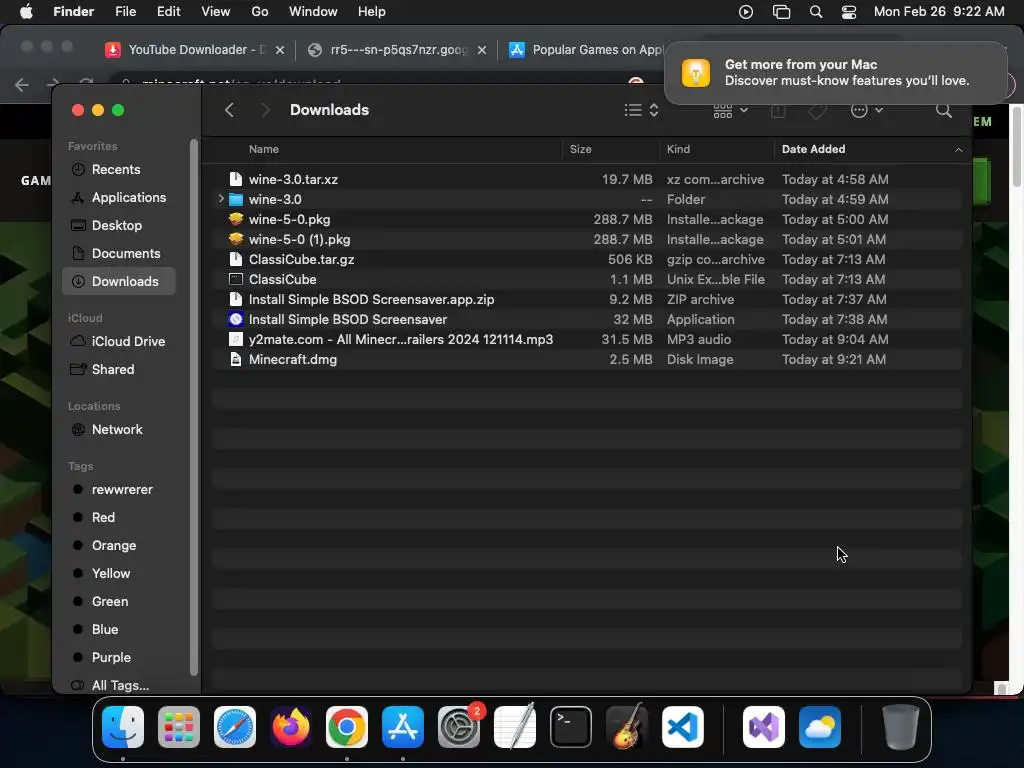Click the Stage Manager menu bar icon
The width and height of the screenshot is (1024, 768).
(x=781, y=12)
